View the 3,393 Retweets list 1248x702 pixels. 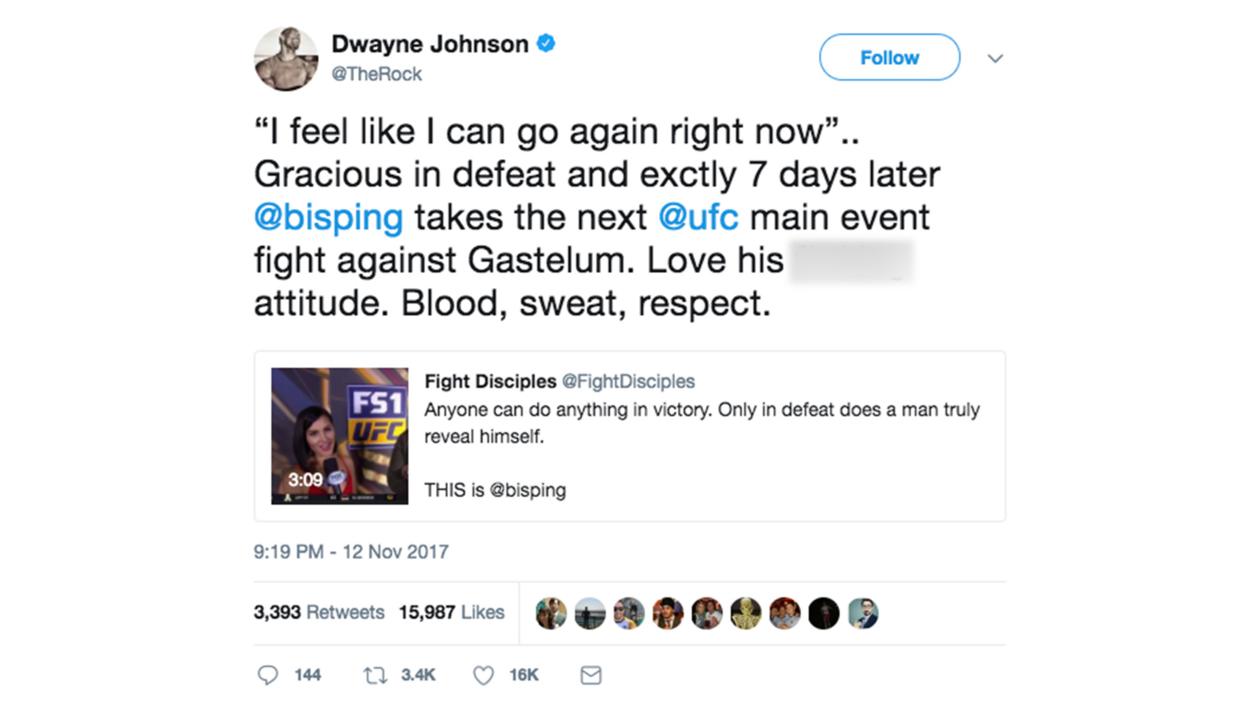(x=316, y=611)
